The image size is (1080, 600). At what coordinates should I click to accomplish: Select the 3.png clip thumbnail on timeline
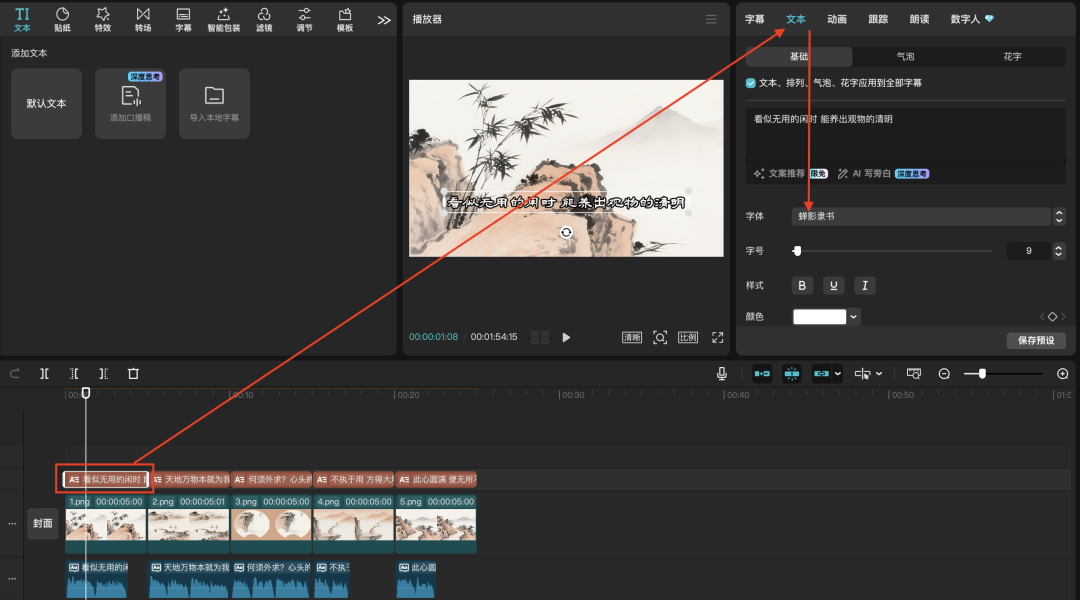271,525
